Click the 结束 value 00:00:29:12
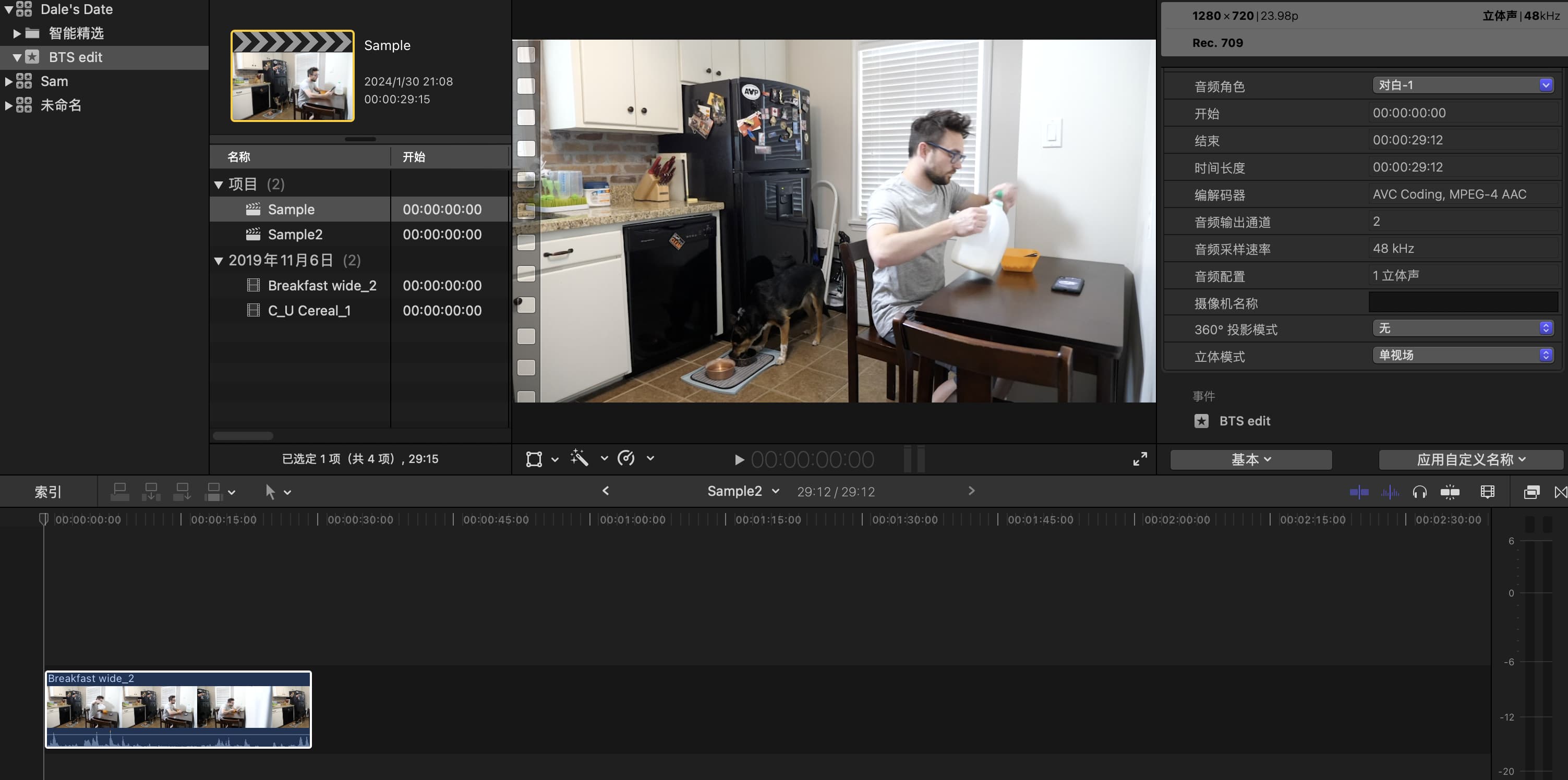1568x780 pixels. pos(1407,140)
